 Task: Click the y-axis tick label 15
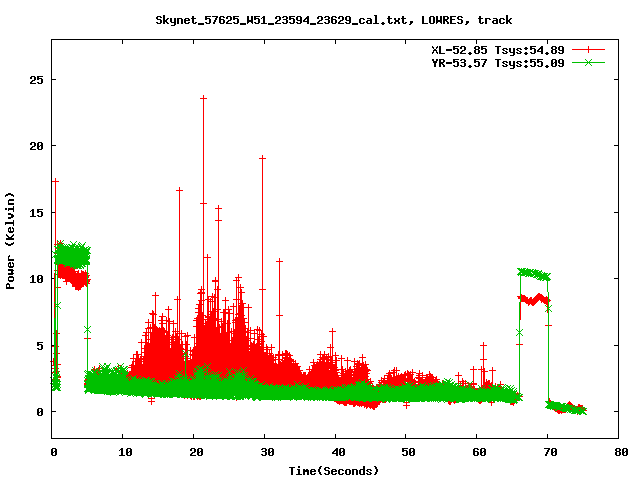pyautogui.click(x=36, y=213)
